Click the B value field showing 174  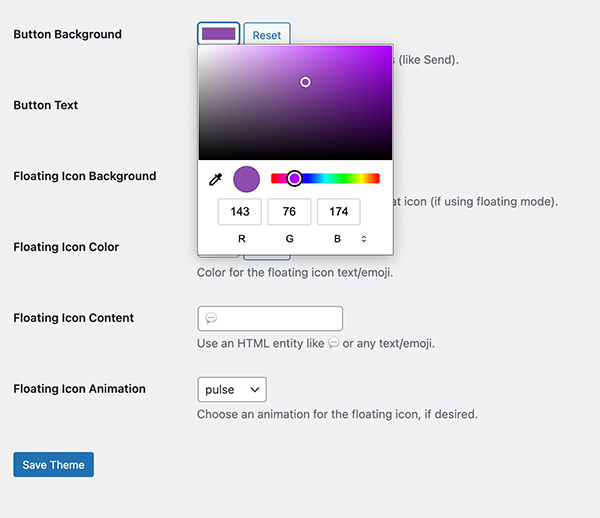(x=339, y=212)
